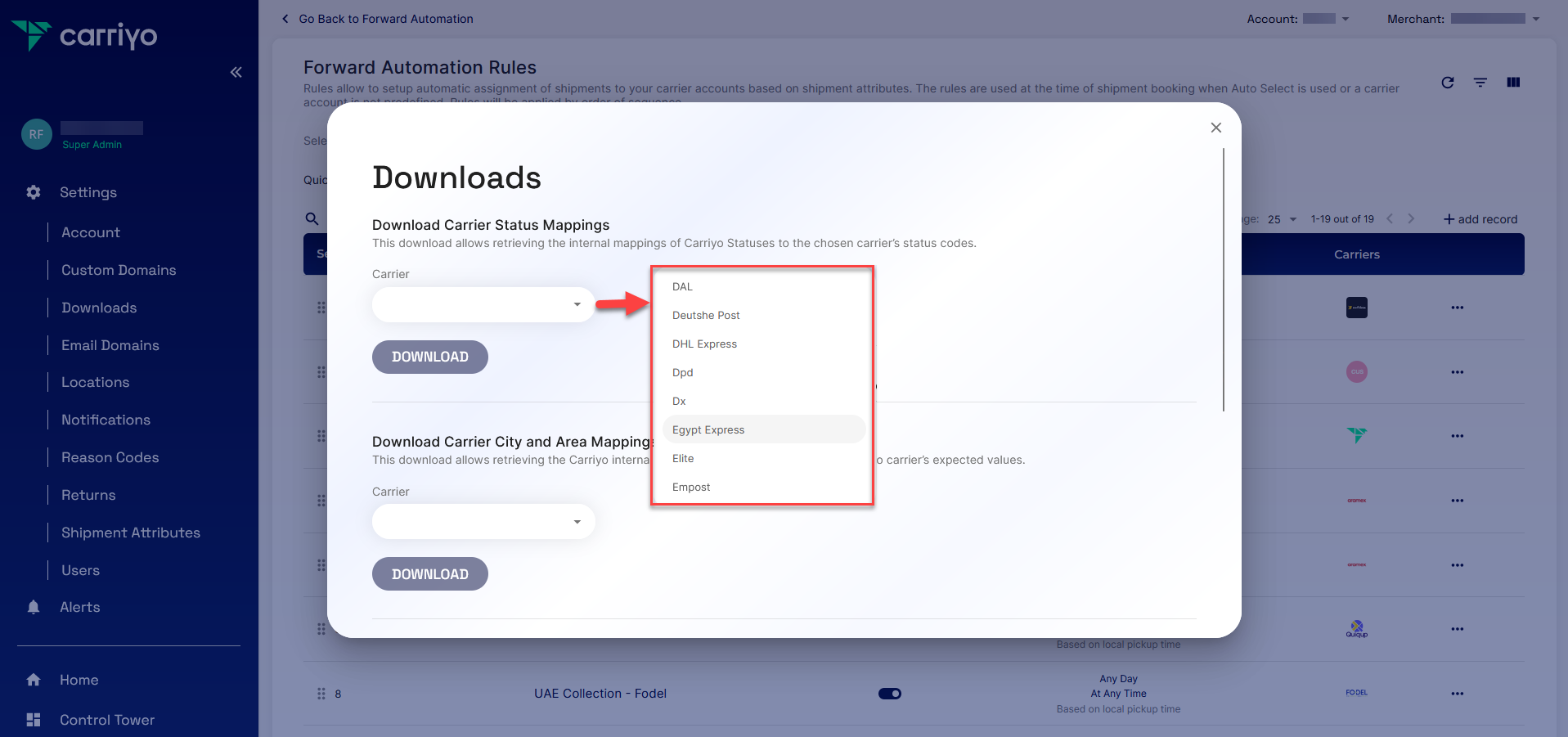
Task: Select DAL from carrier list
Action: pos(763,286)
